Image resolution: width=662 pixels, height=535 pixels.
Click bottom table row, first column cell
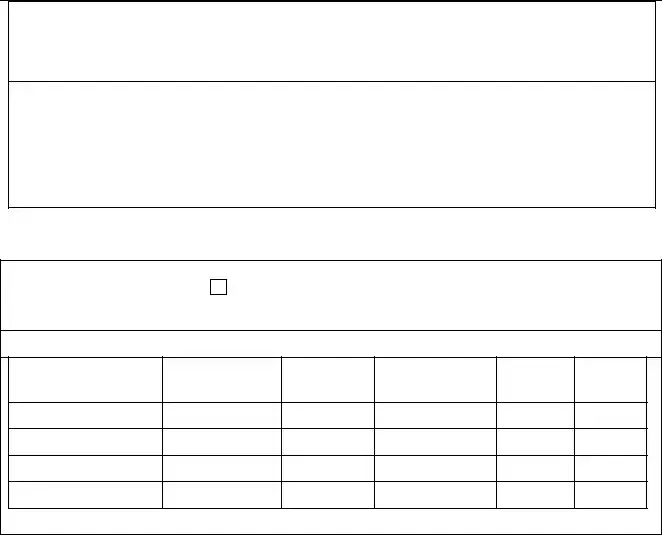click(85, 495)
